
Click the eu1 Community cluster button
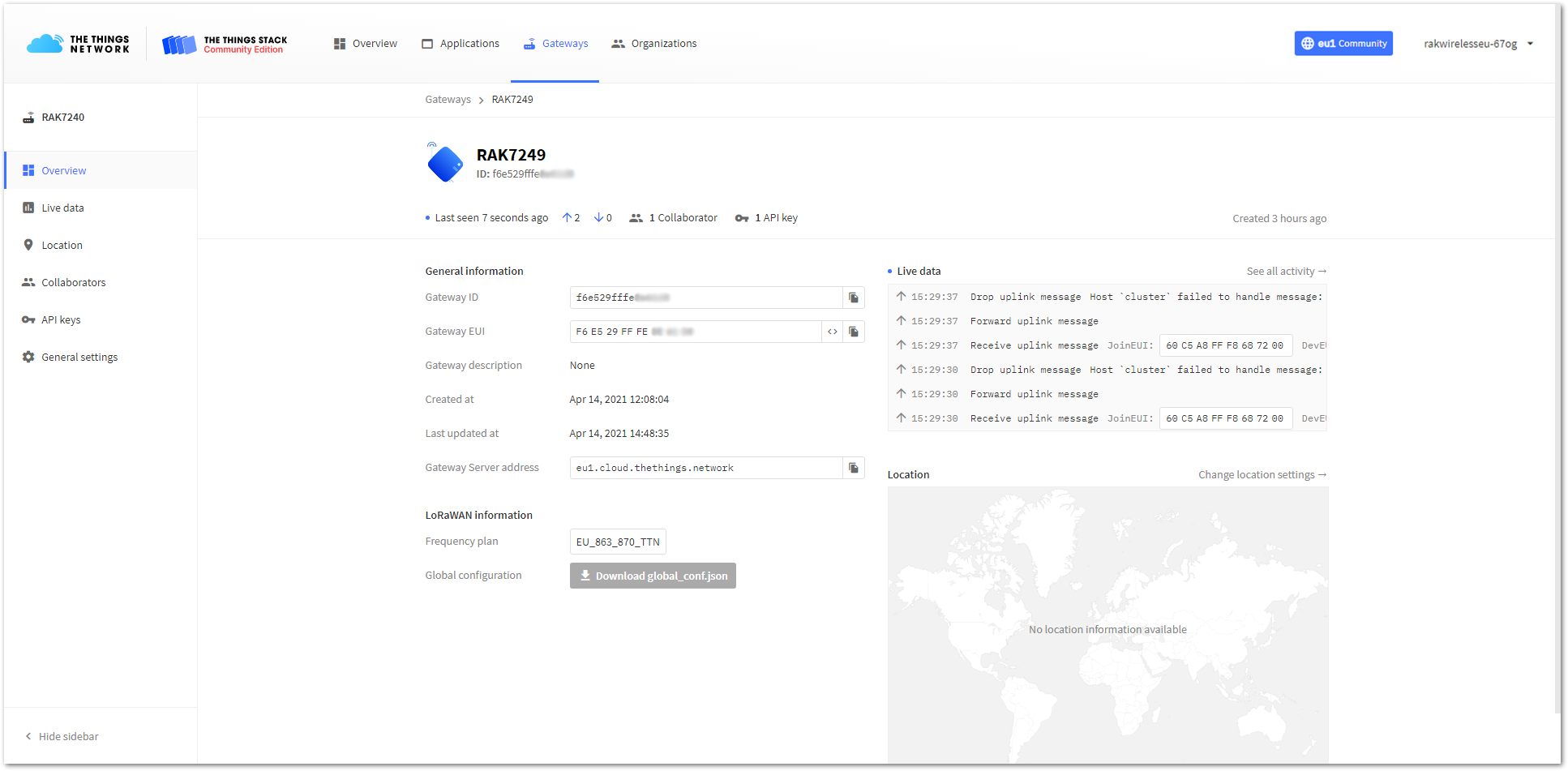tap(1343, 44)
